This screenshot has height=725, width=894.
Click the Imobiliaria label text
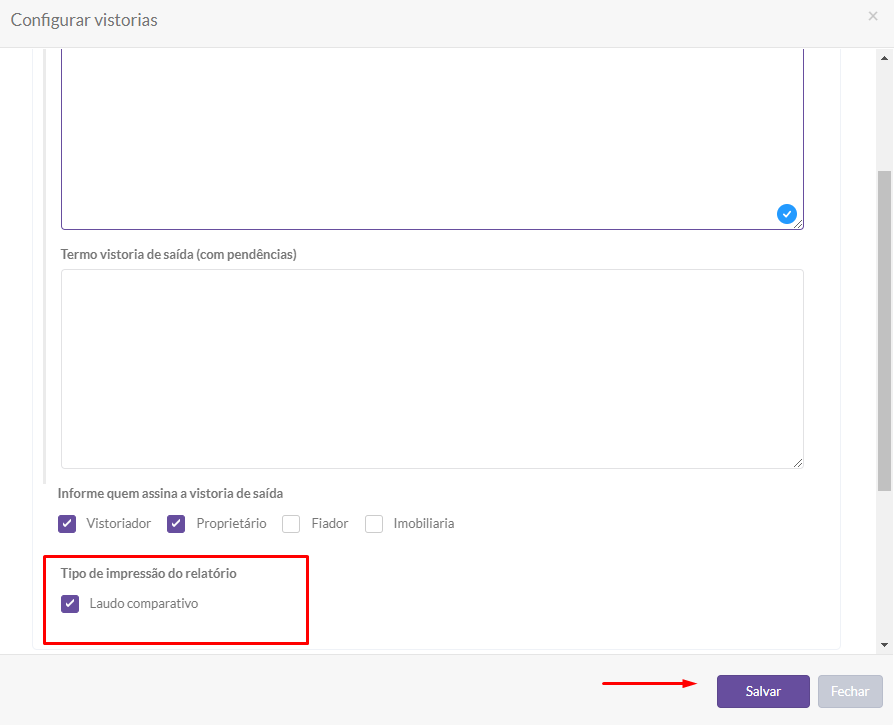pyautogui.click(x=424, y=523)
